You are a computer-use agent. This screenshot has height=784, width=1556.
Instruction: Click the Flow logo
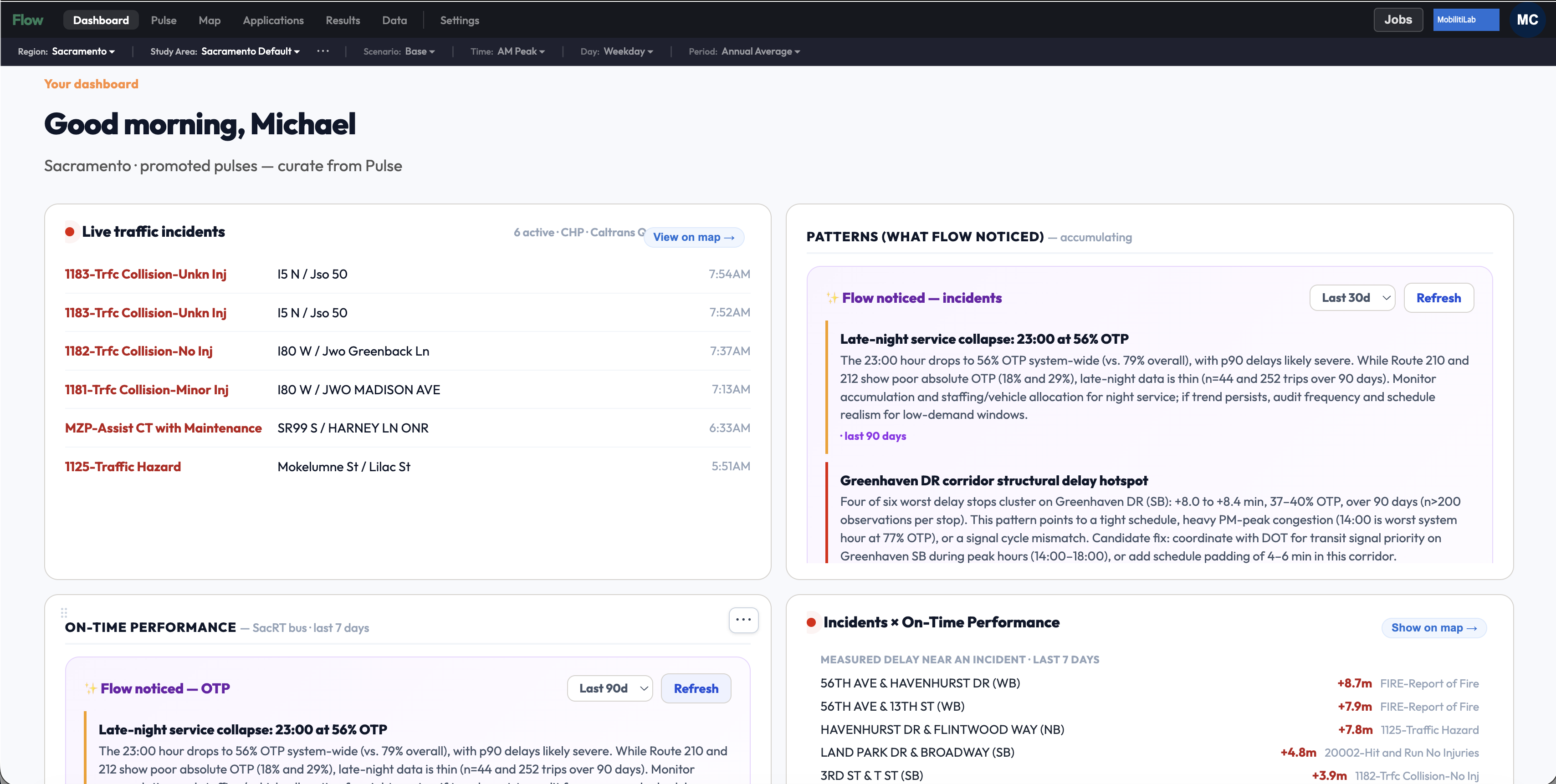click(28, 20)
